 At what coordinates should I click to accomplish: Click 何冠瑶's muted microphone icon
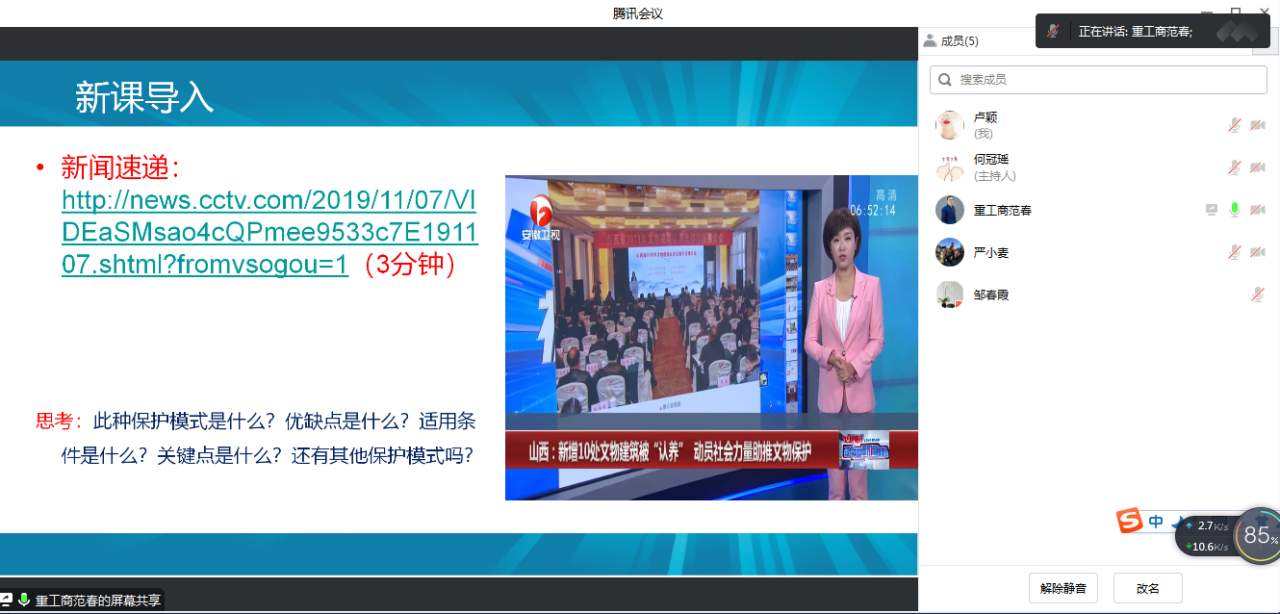pos(1235,167)
